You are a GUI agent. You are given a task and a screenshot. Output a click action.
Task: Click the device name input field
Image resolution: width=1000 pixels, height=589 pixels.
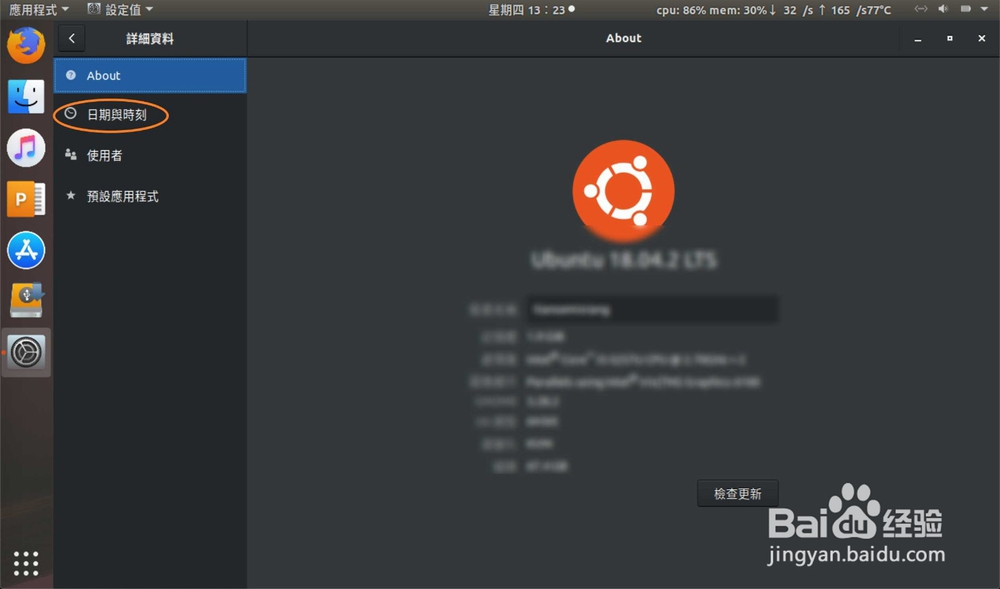coord(652,310)
